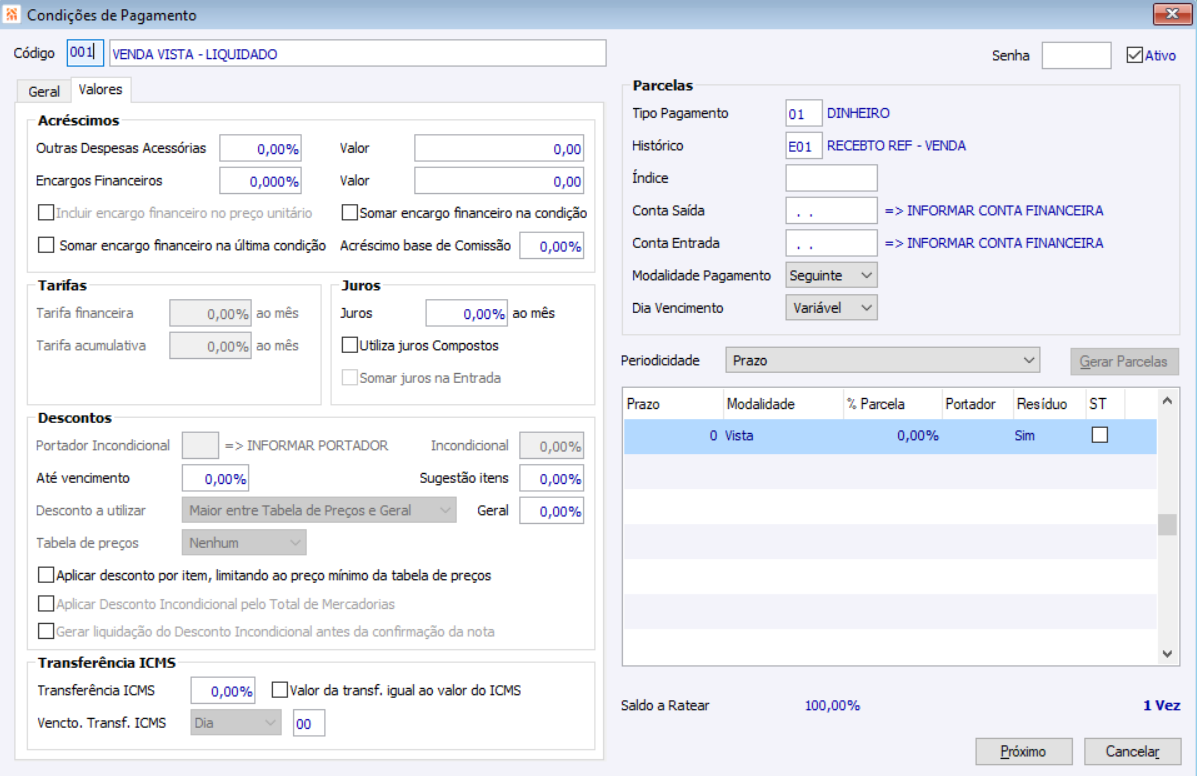The height and width of the screenshot is (776, 1197).
Task: Enable Utiliza juros Compostos
Action: click(350, 345)
